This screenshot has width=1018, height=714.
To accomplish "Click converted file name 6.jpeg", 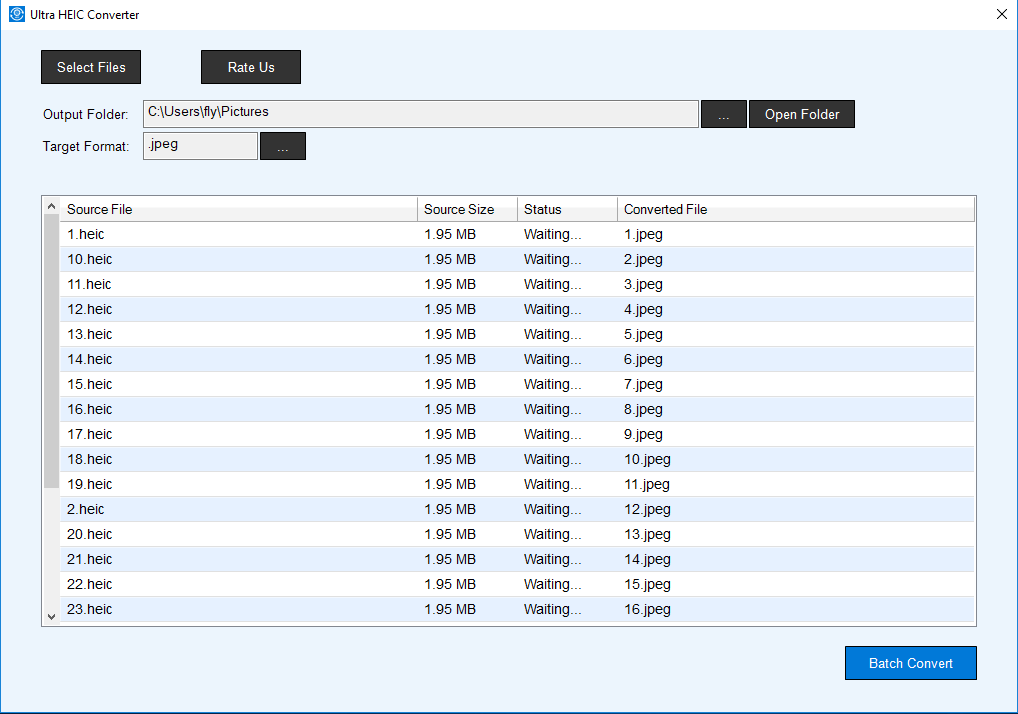I will (x=643, y=359).
